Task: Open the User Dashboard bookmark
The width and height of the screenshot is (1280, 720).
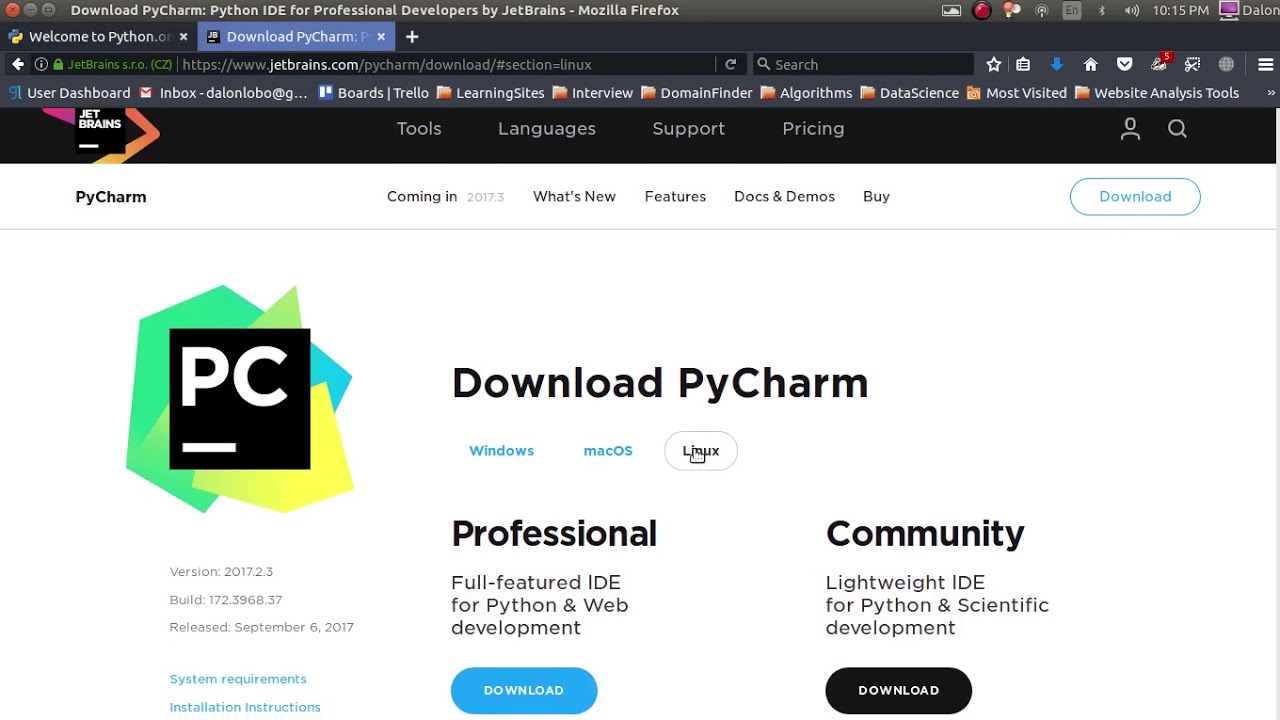Action: click(69, 93)
